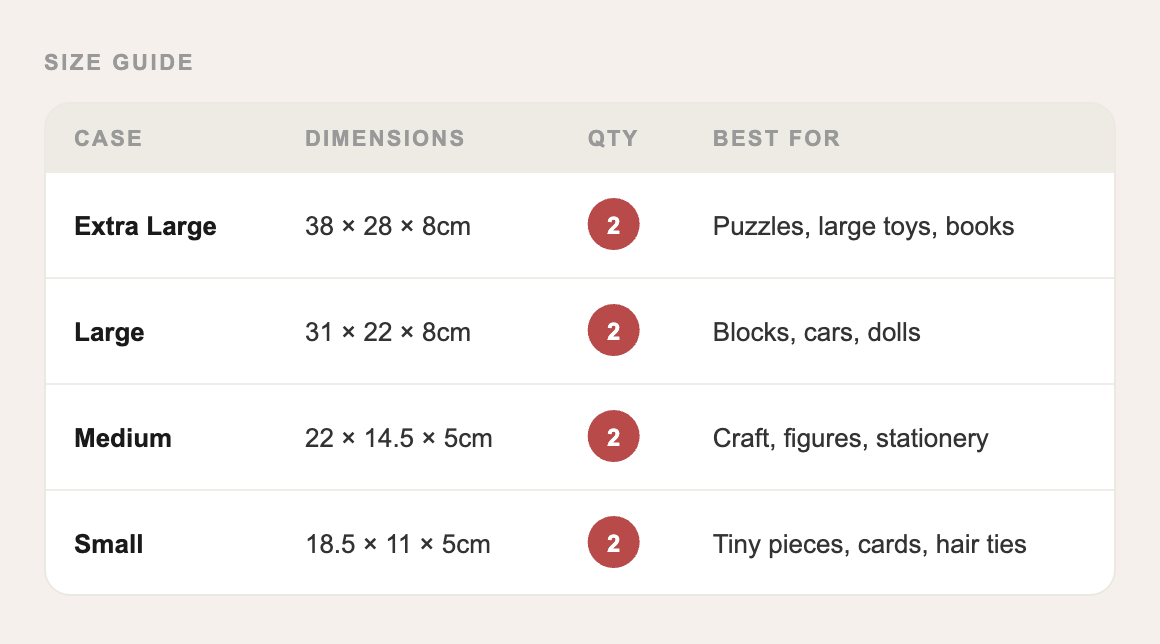Click the quantity badge for Small
This screenshot has width=1160, height=644.
[x=613, y=543]
